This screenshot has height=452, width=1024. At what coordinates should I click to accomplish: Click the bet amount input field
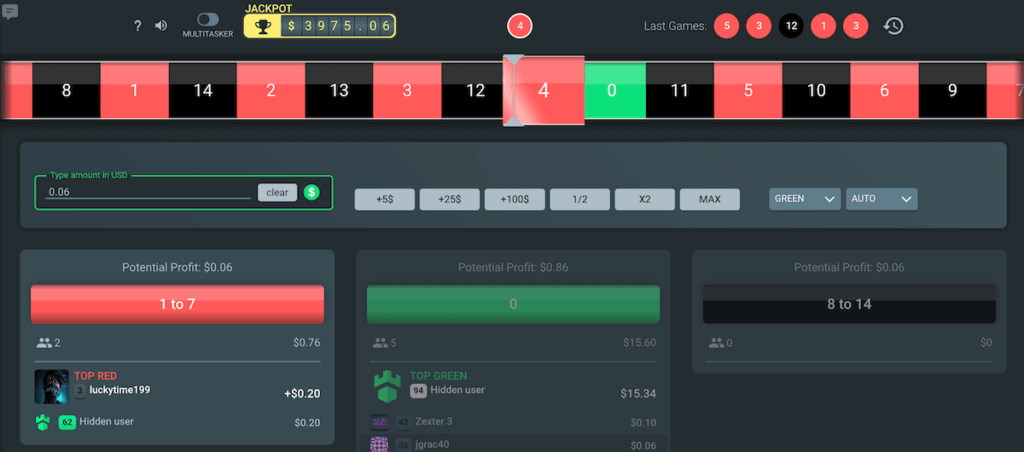pyautogui.click(x=148, y=192)
